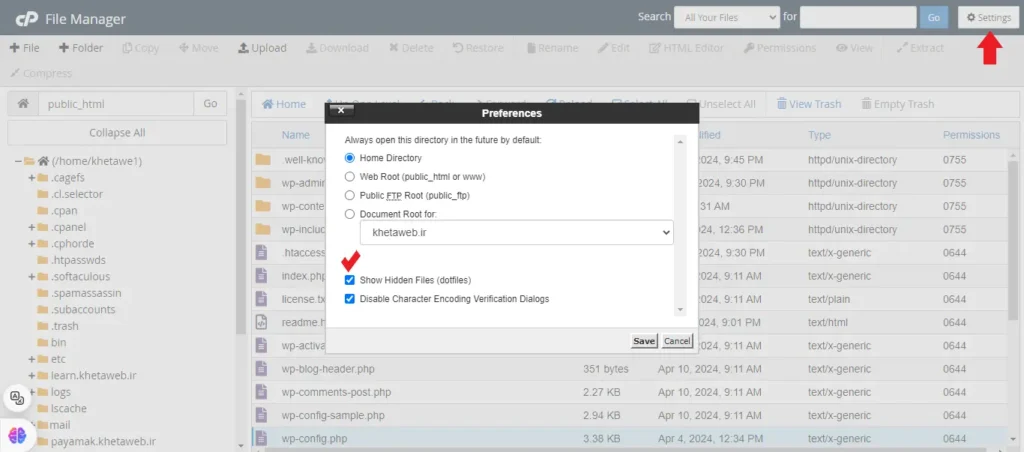Focus the search text field
Viewport: 1024px width, 452px height.
858,18
